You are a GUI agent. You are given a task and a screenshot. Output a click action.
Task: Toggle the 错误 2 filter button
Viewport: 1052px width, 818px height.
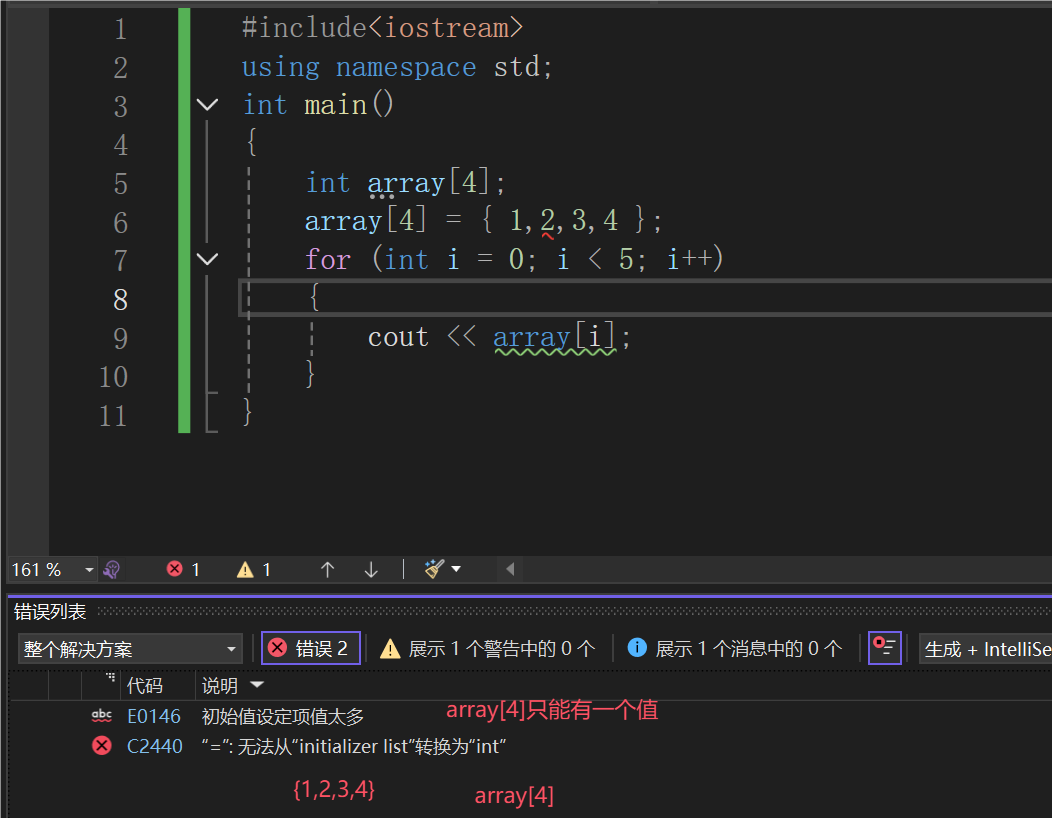311,648
